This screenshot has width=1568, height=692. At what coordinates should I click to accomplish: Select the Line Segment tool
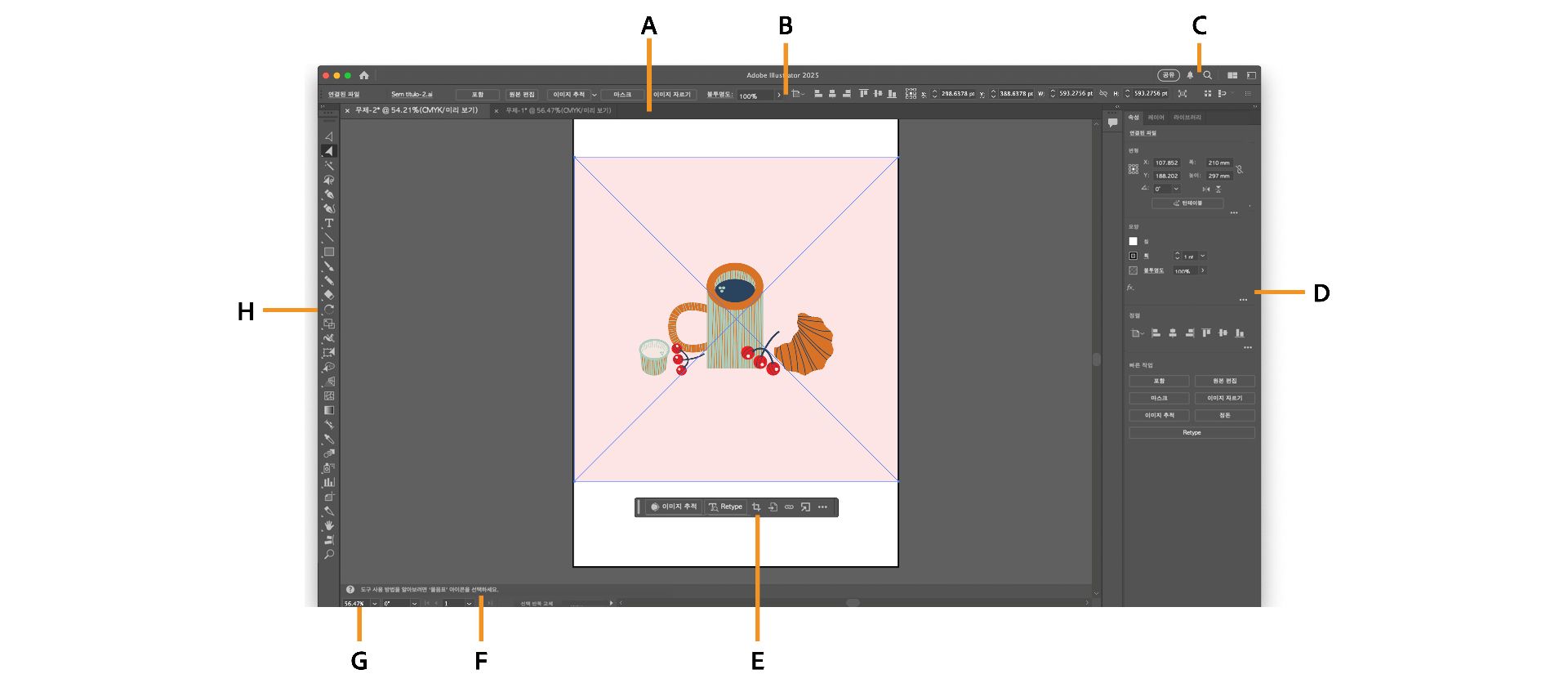click(x=328, y=238)
